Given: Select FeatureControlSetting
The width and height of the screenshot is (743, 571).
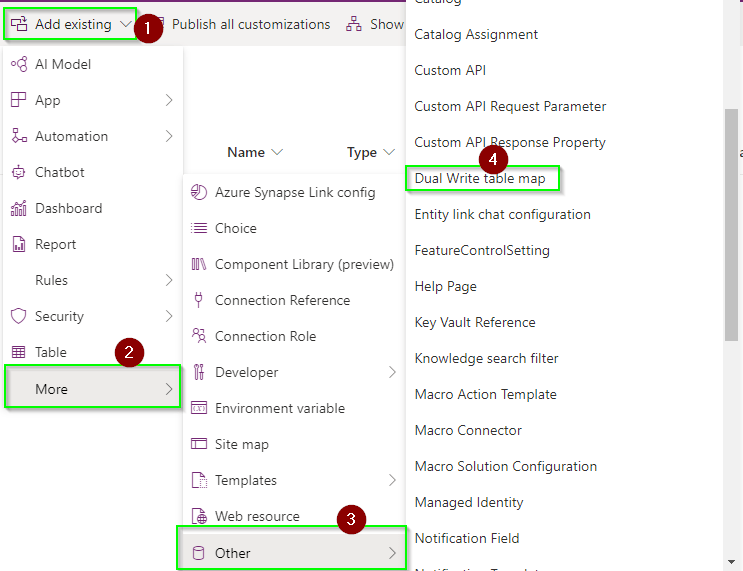Looking at the screenshot, I should 482,250.
